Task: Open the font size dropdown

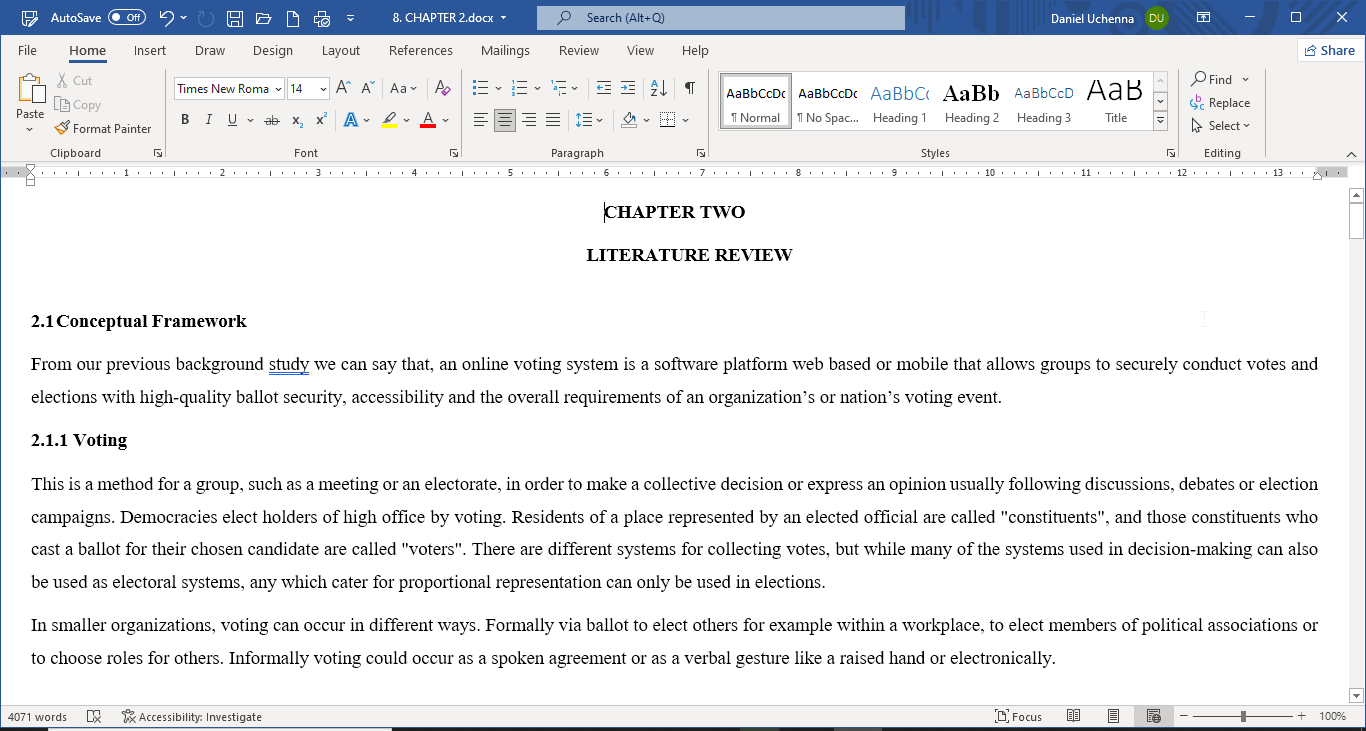Action: pyautogui.click(x=322, y=88)
